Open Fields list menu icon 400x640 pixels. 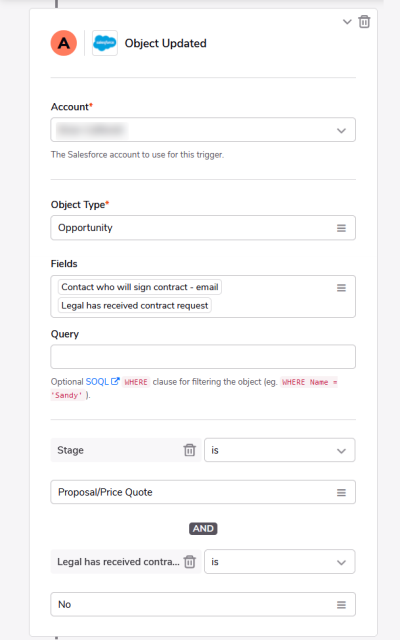(x=341, y=288)
